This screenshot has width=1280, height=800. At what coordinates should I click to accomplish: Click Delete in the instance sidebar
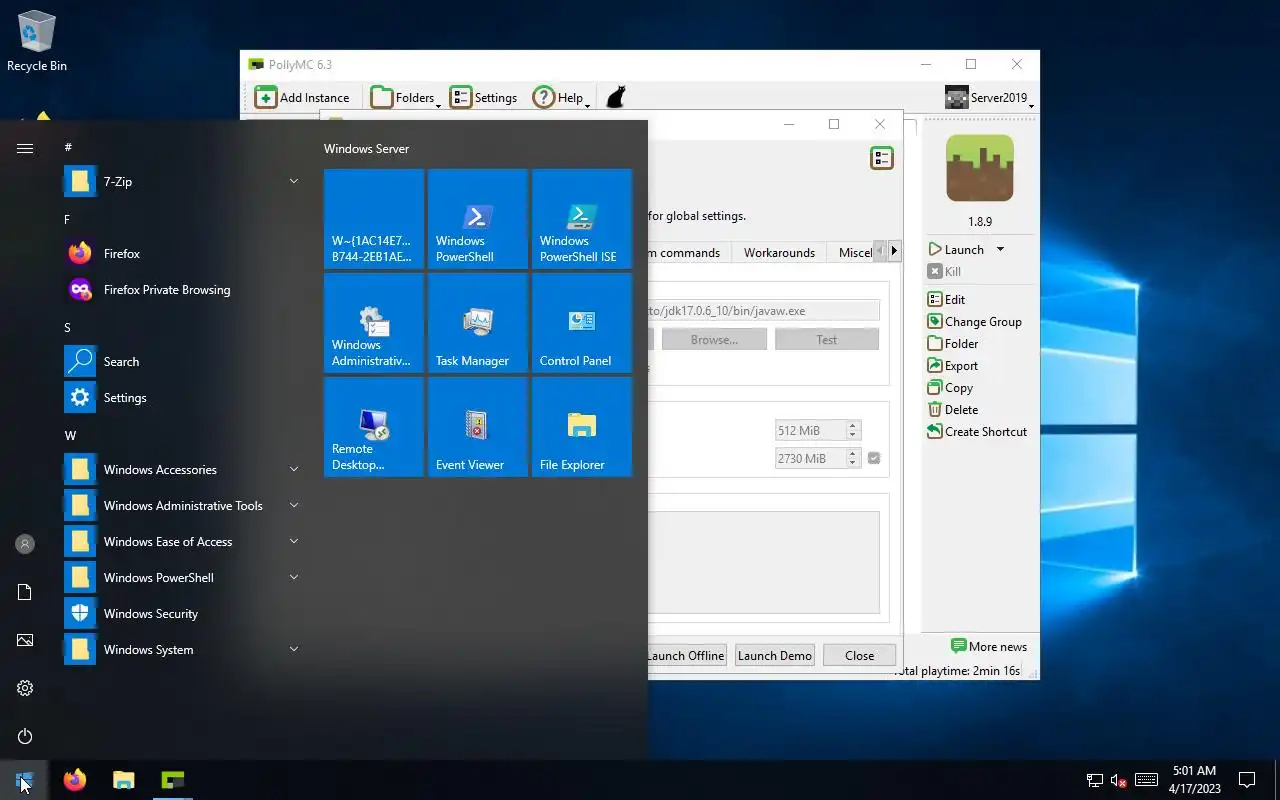952,409
